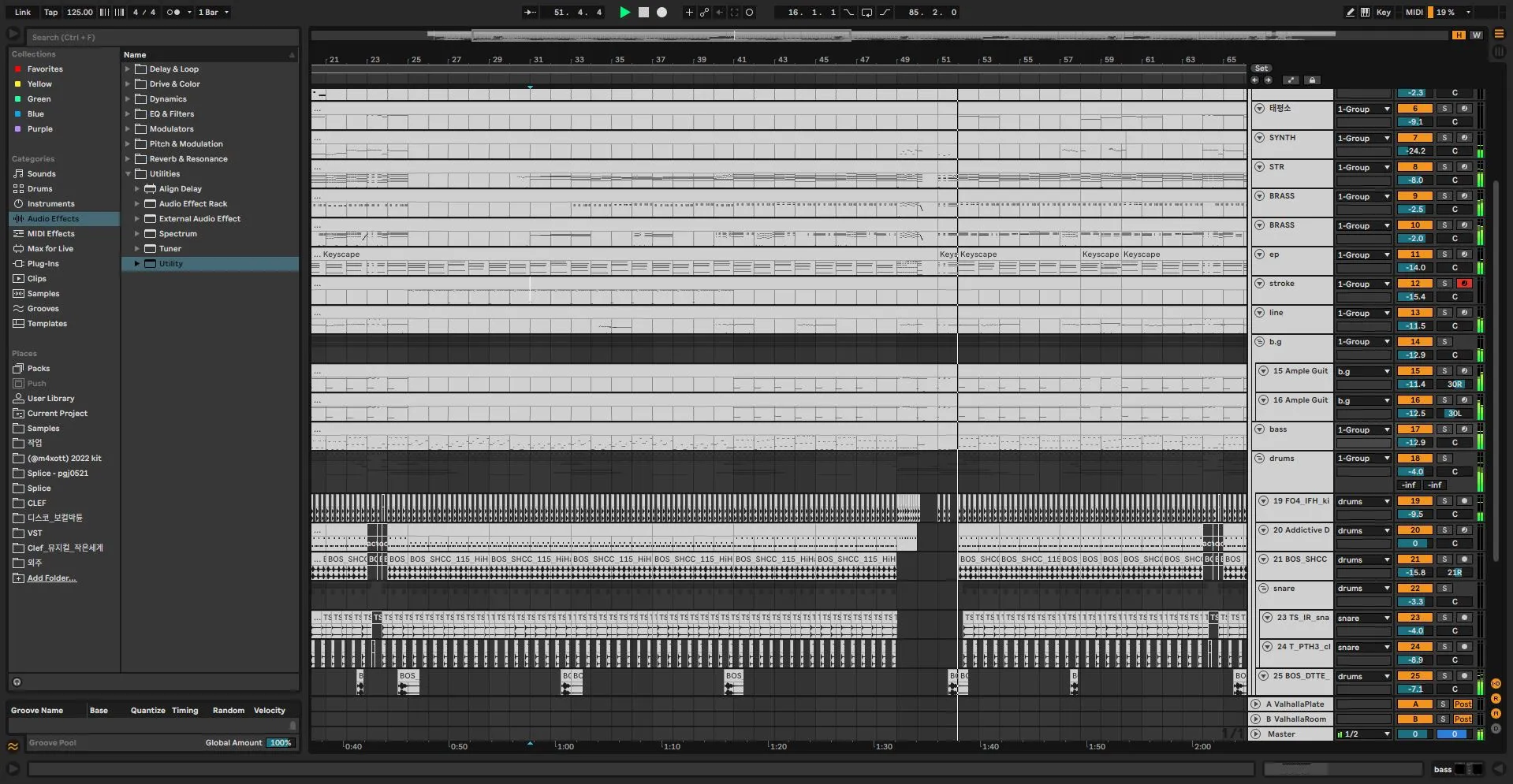1513x784 pixels.
Task: Adjust the Global Amount 100% slider
Action: coord(280,743)
